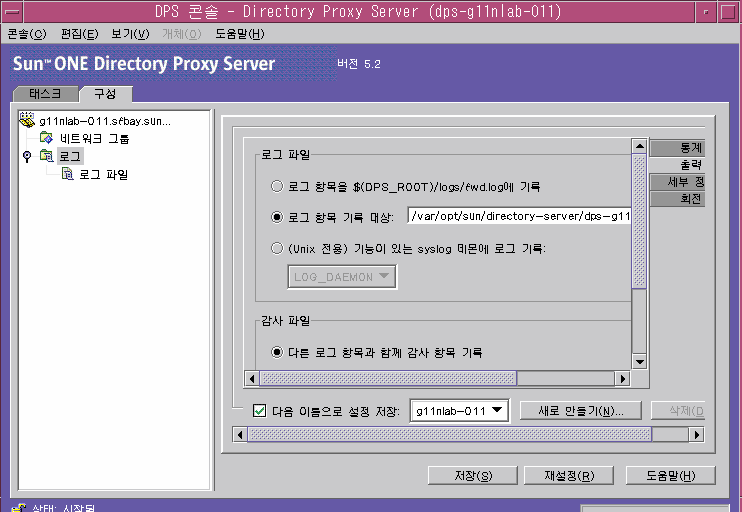Open the 편집(E) menu
This screenshot has width=742, height=512.
click(x=80, y=34)
